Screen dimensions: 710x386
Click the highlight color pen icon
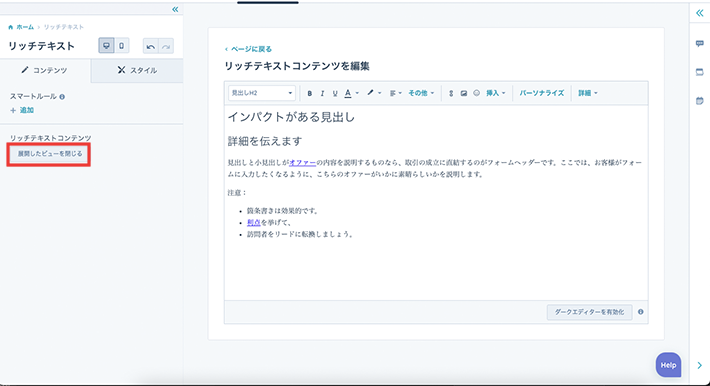pos(370,92)
